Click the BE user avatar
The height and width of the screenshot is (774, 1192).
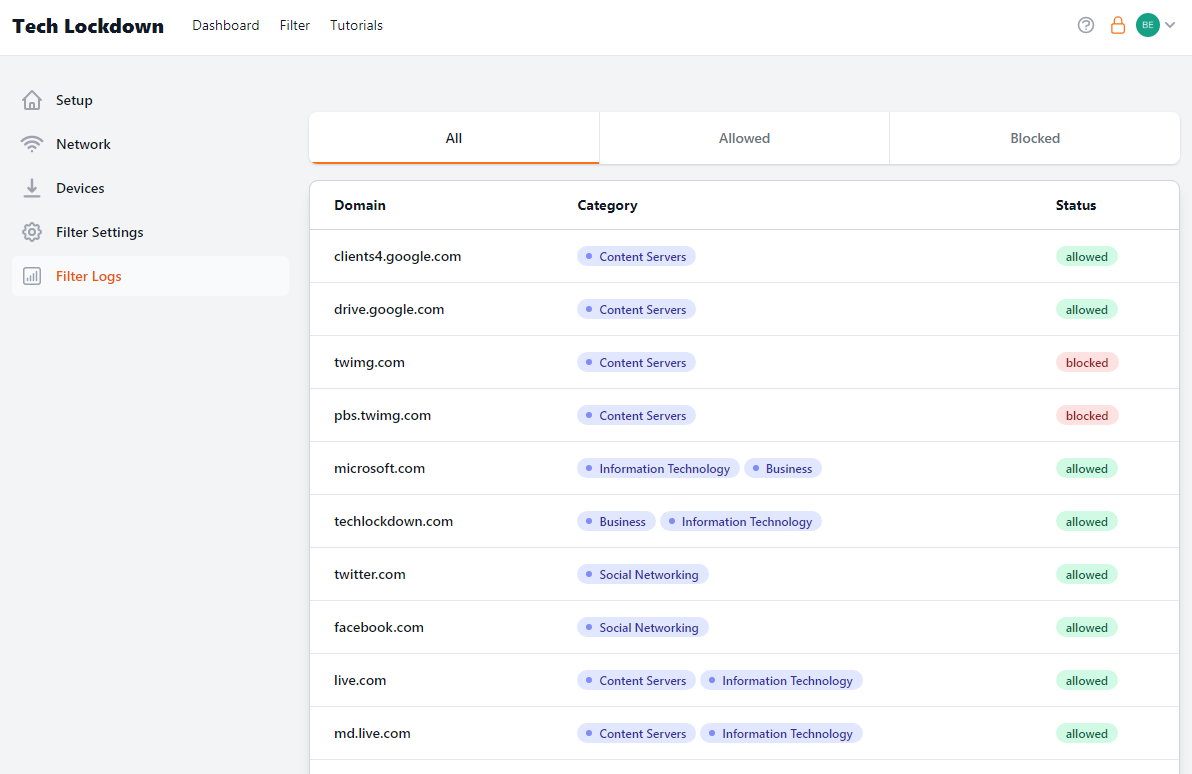coord(1147,25)
